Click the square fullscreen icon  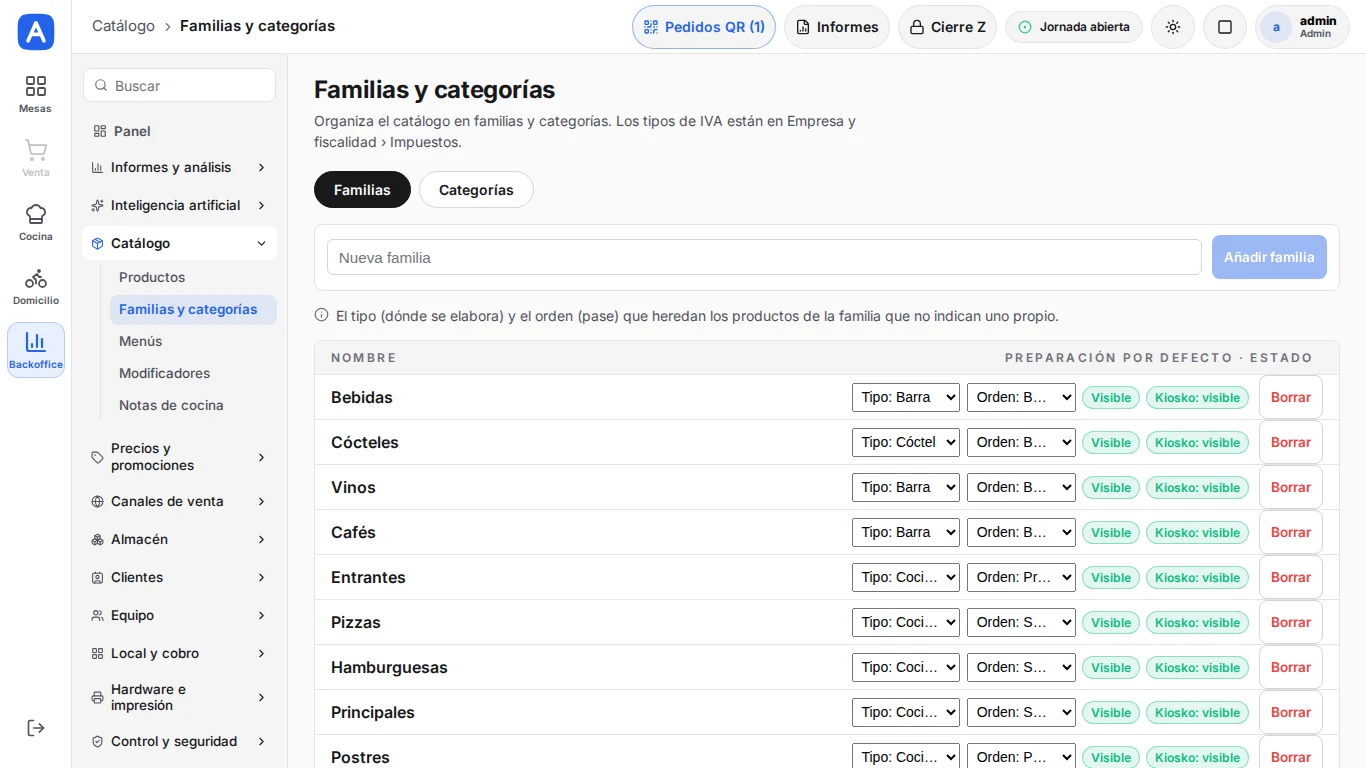[1225, 27]
